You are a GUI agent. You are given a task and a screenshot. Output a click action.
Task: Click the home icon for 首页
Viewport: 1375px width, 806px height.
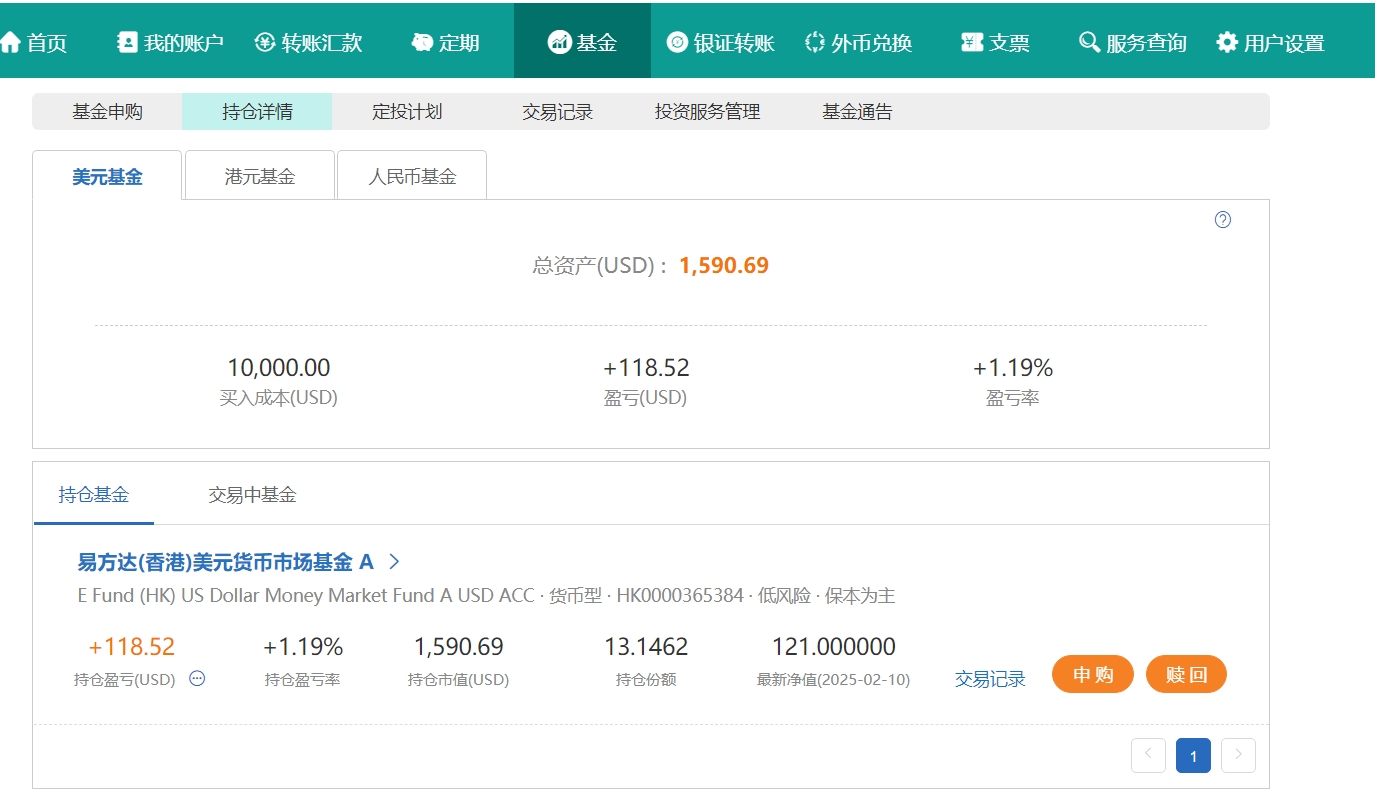pos(11,42)
